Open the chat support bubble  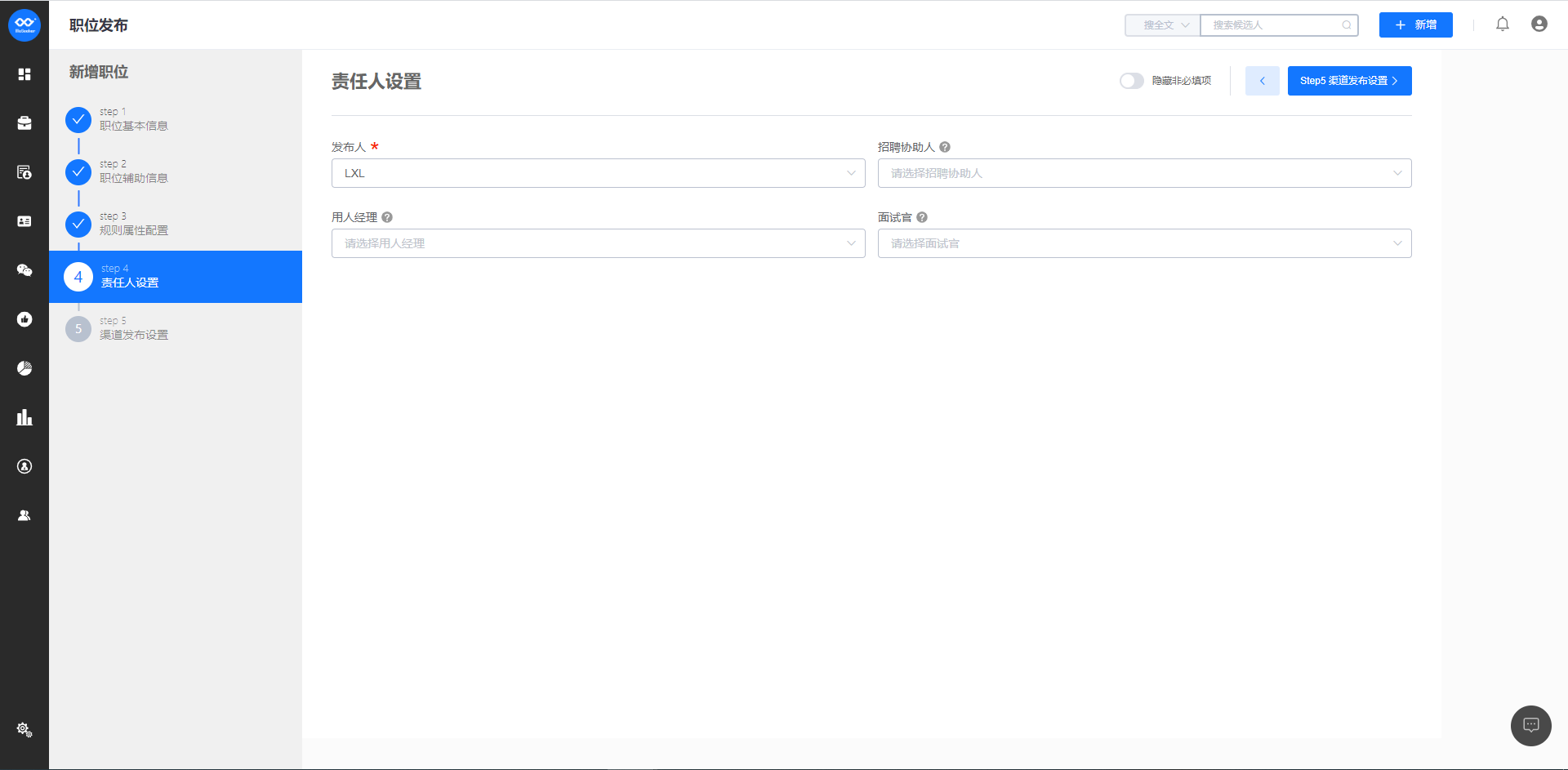tap(1531, 726)
